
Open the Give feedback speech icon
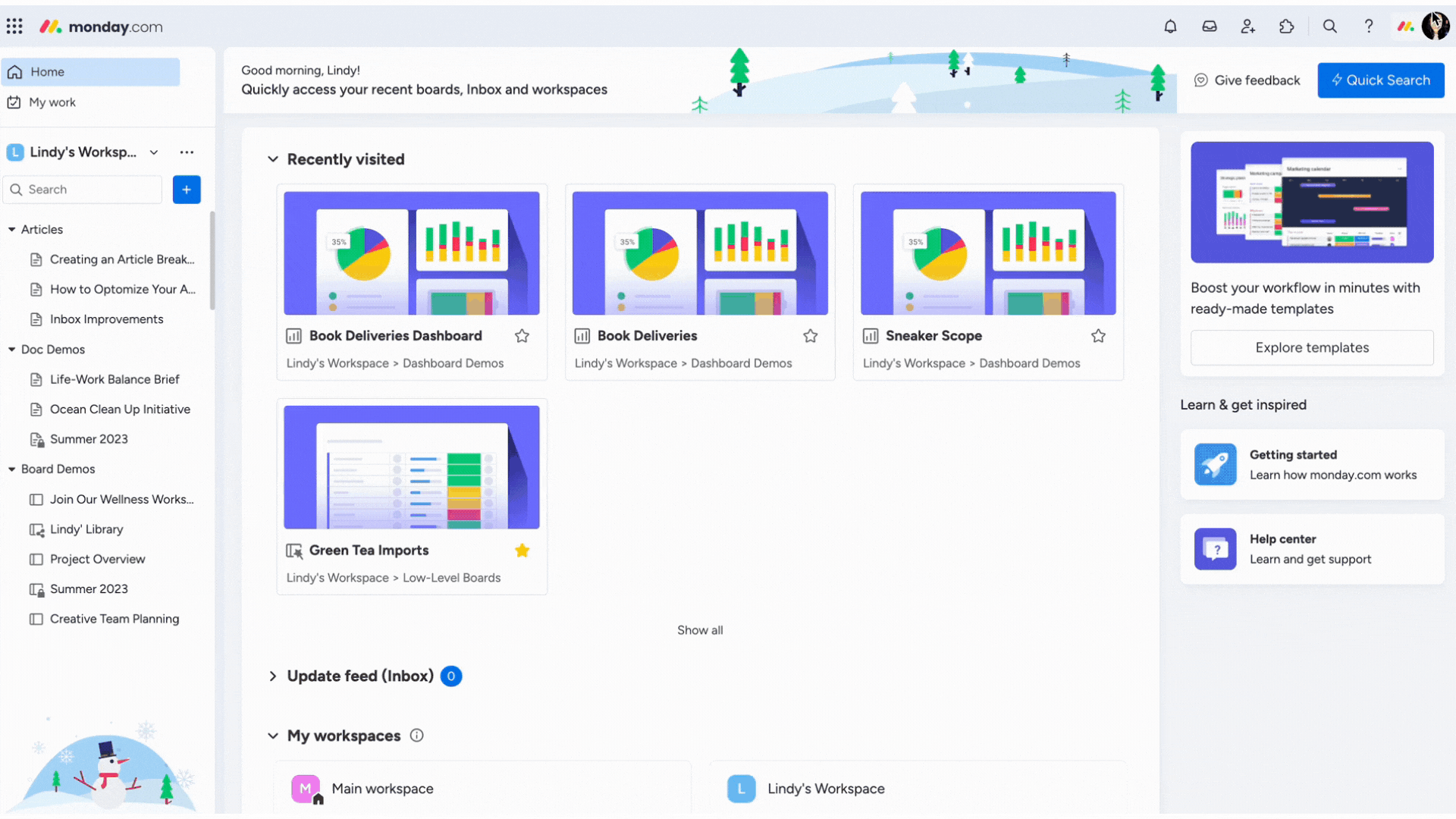tap(1202, 80)
